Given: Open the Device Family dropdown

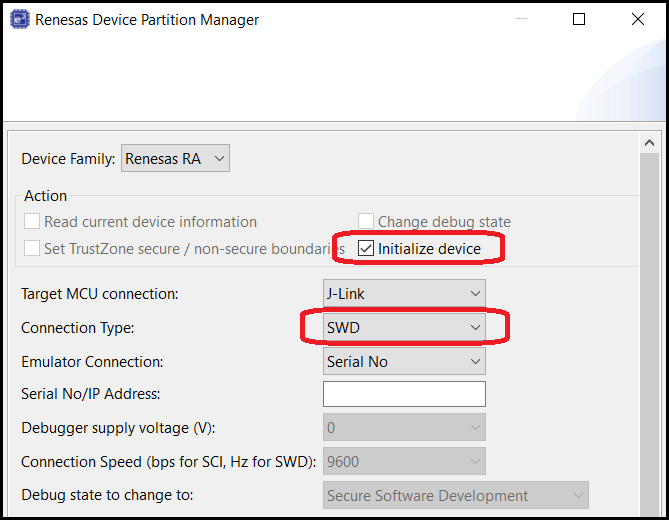Looking at the screenshot, I should point(175,158).
